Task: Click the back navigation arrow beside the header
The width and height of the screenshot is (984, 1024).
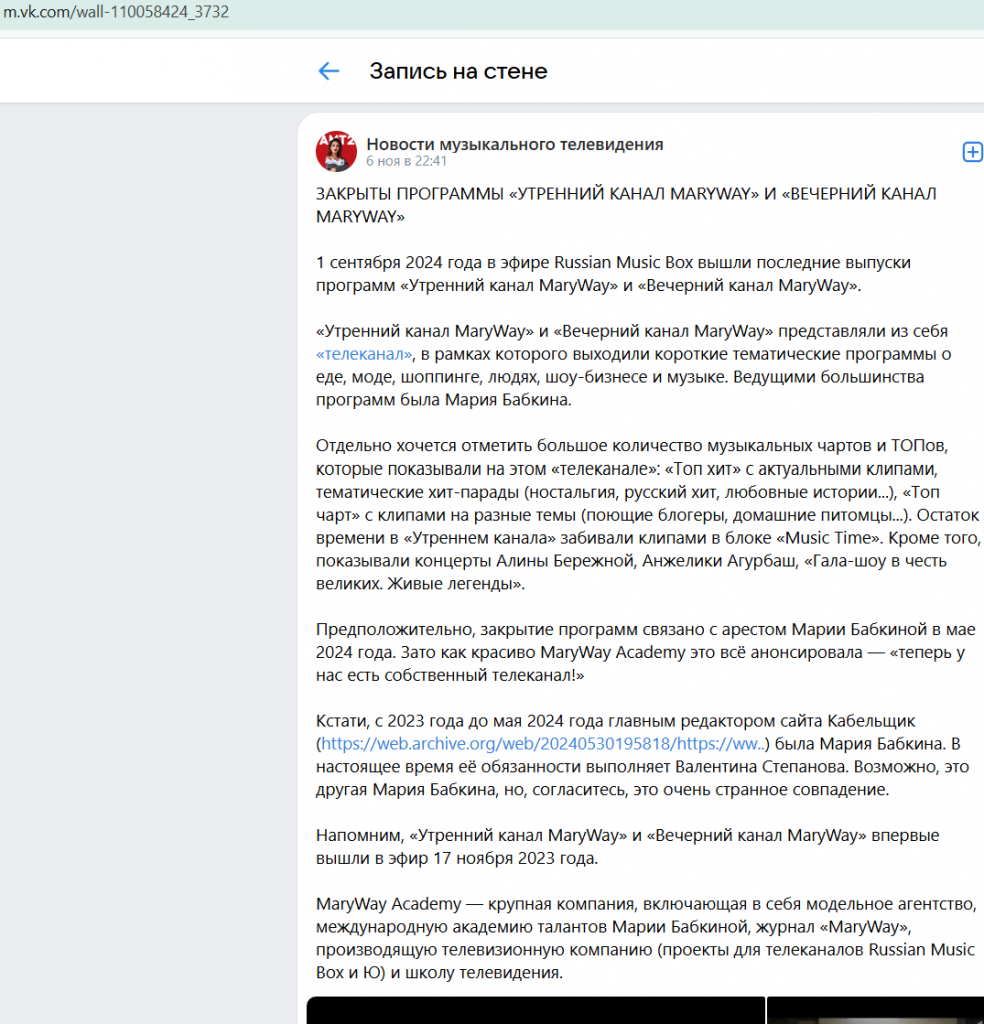Action: (x=329, y=71)
